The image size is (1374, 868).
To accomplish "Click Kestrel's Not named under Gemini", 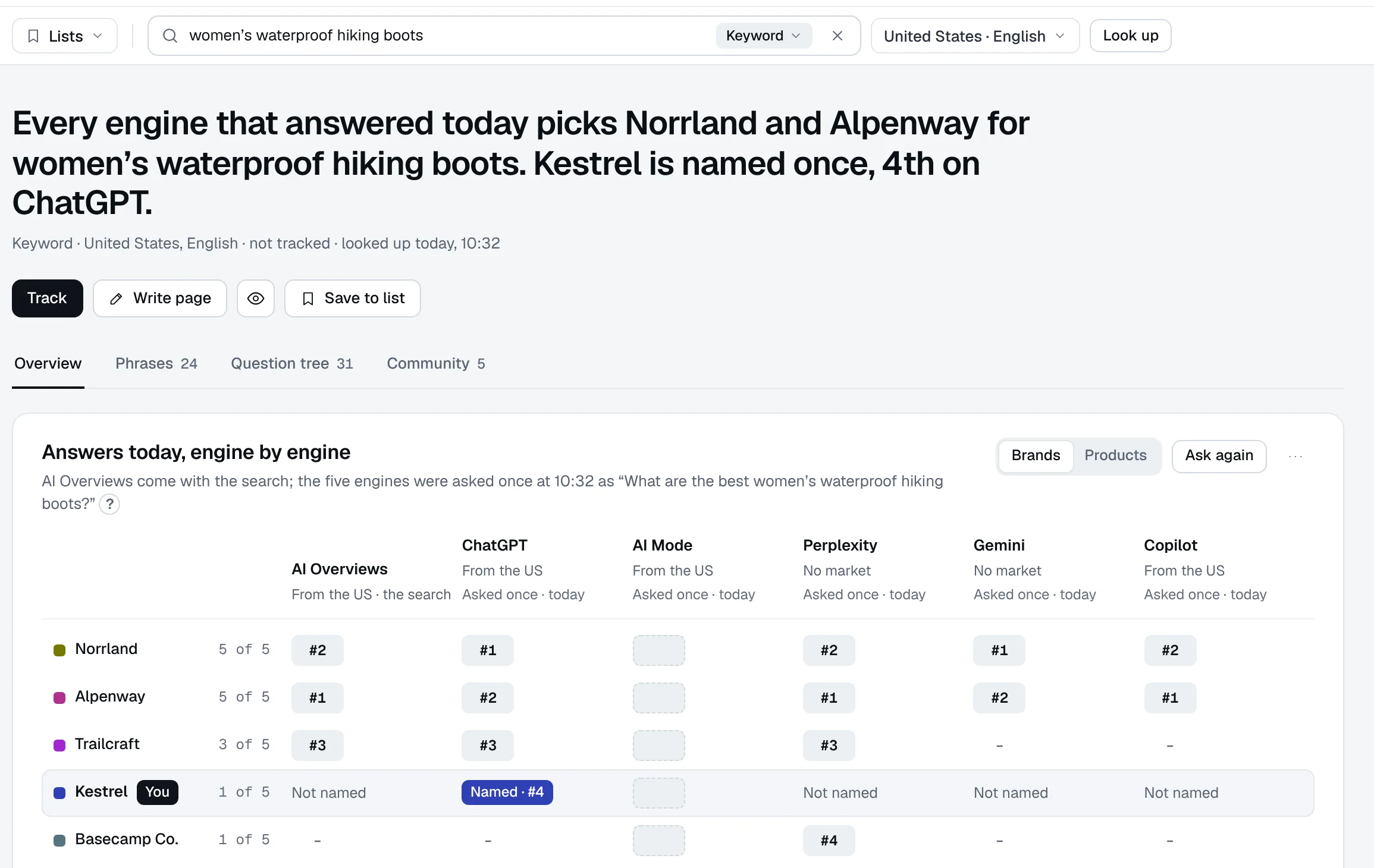I will (1011, 793).
